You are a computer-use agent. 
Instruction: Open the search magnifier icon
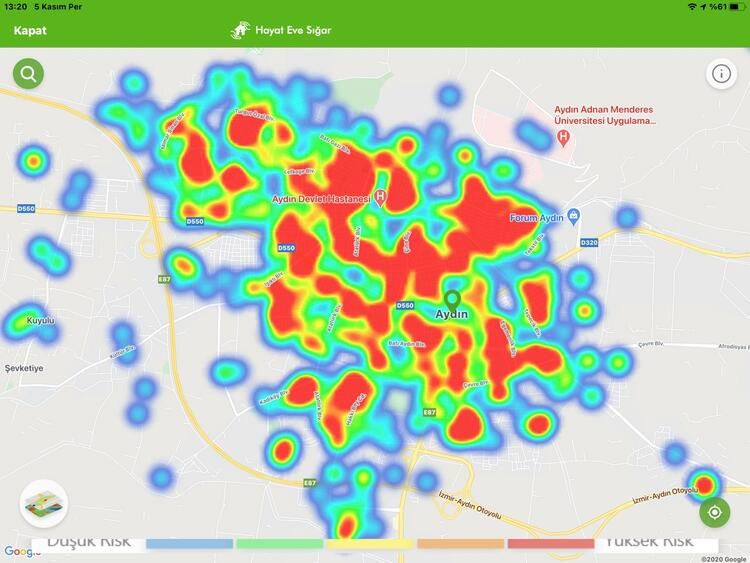point(28,73)
